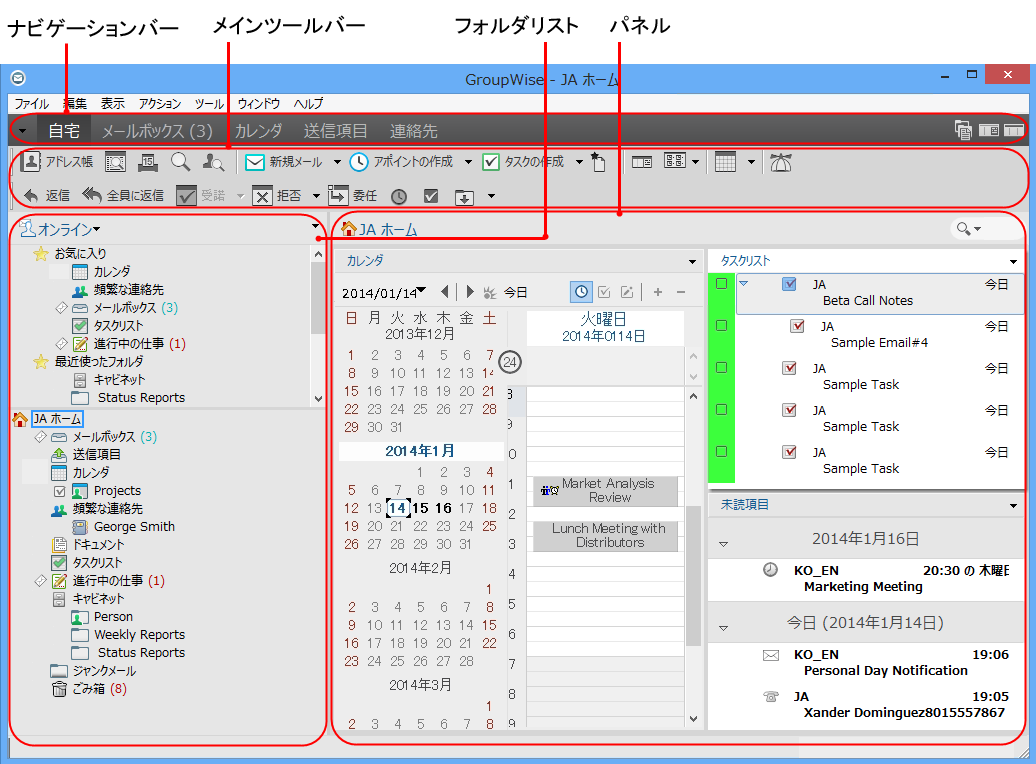
Task: Click the clock icon after 委任
Action: (398, 196)
